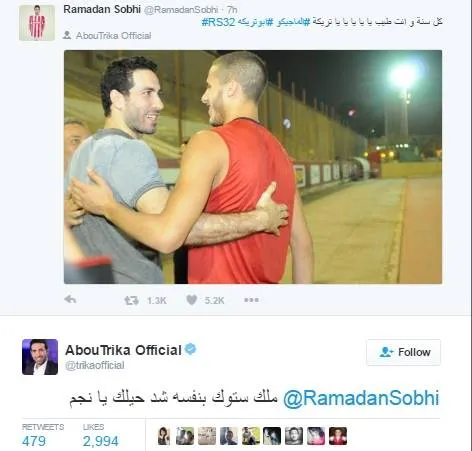
Task: Open the #RS32 hashtag
Action: point(218,22)
